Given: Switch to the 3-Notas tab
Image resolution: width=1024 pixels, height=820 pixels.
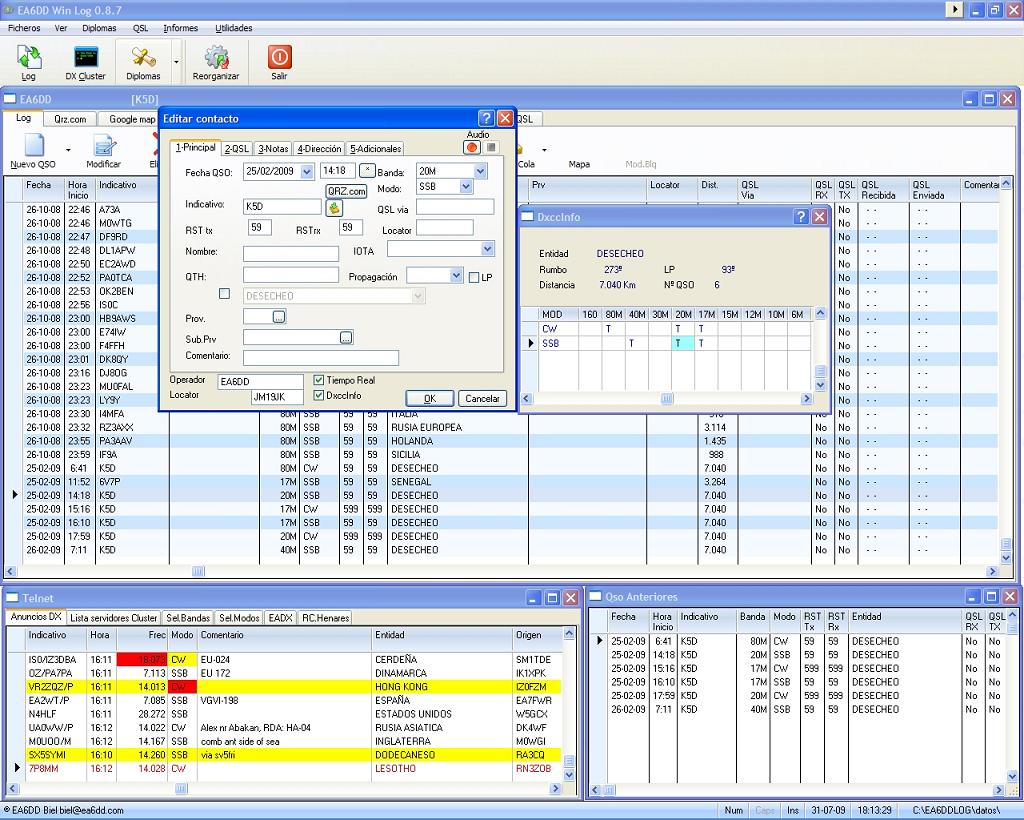Looking at the screenshot, I should [x=273, y=149].
